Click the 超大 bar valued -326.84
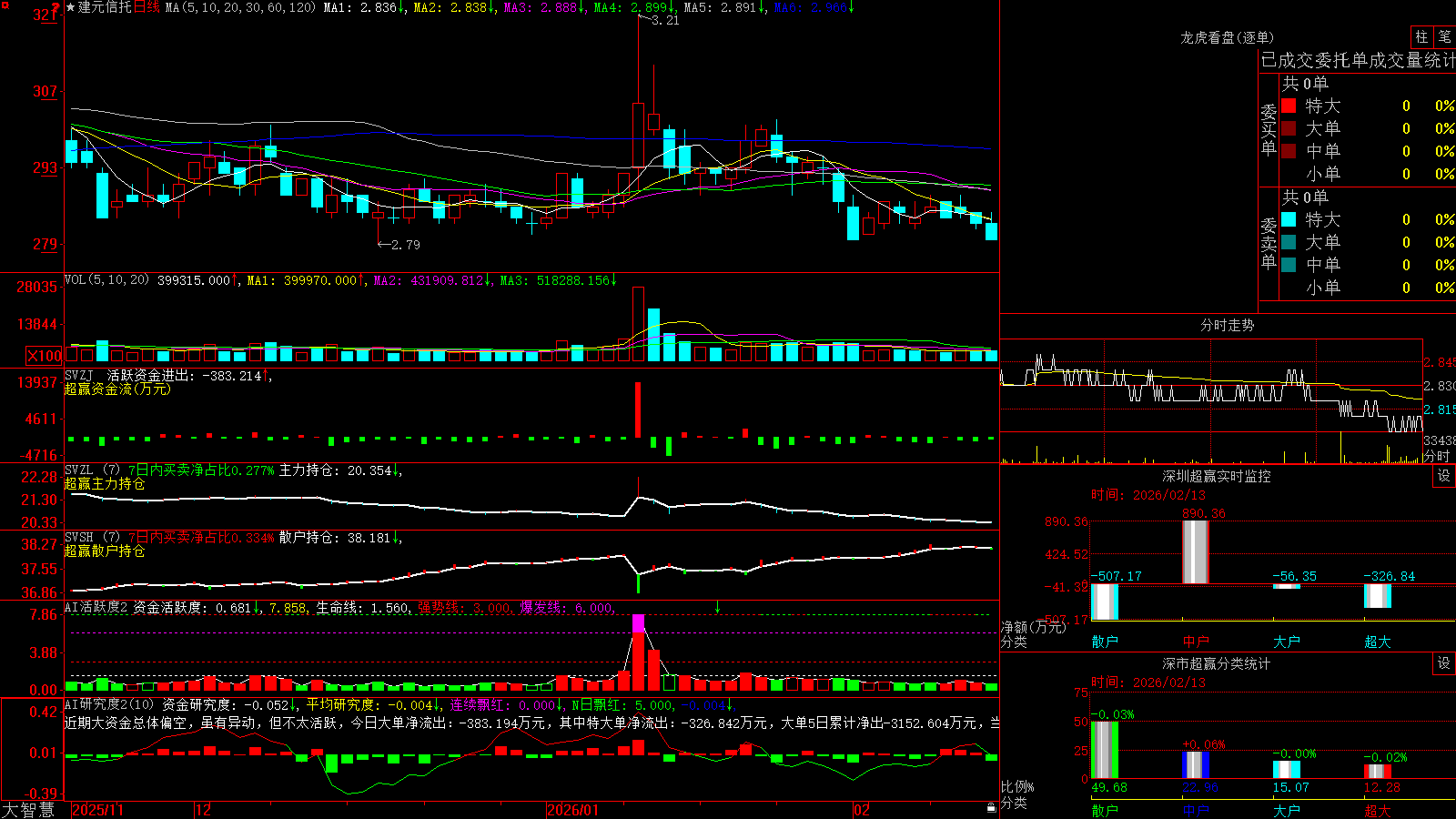This screenshot has height=819, width=1456. [x=1378, y=596]
